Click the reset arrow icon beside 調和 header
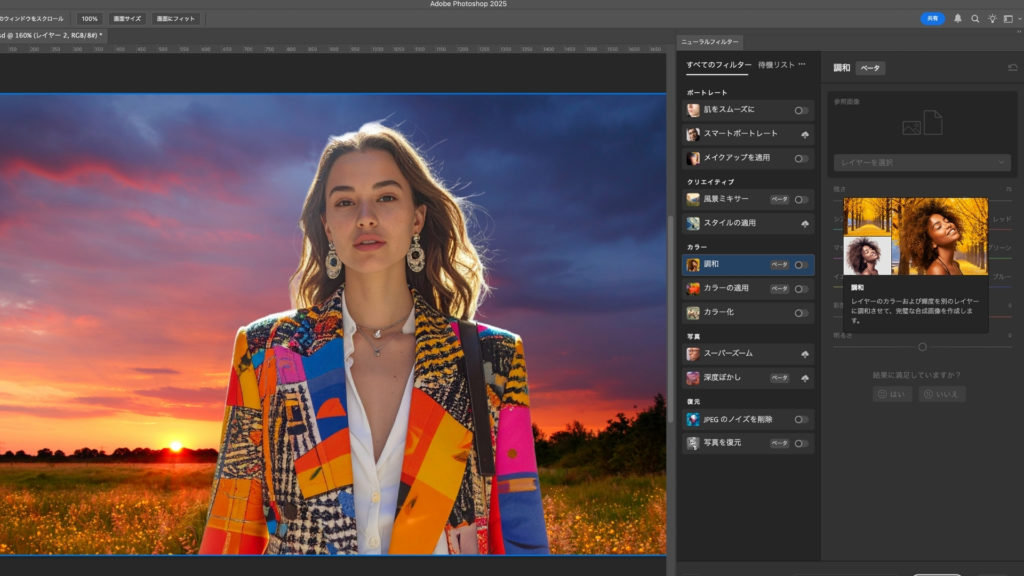The width and height of the screenshot is (1024, 576). click(x=1012, y=68)
